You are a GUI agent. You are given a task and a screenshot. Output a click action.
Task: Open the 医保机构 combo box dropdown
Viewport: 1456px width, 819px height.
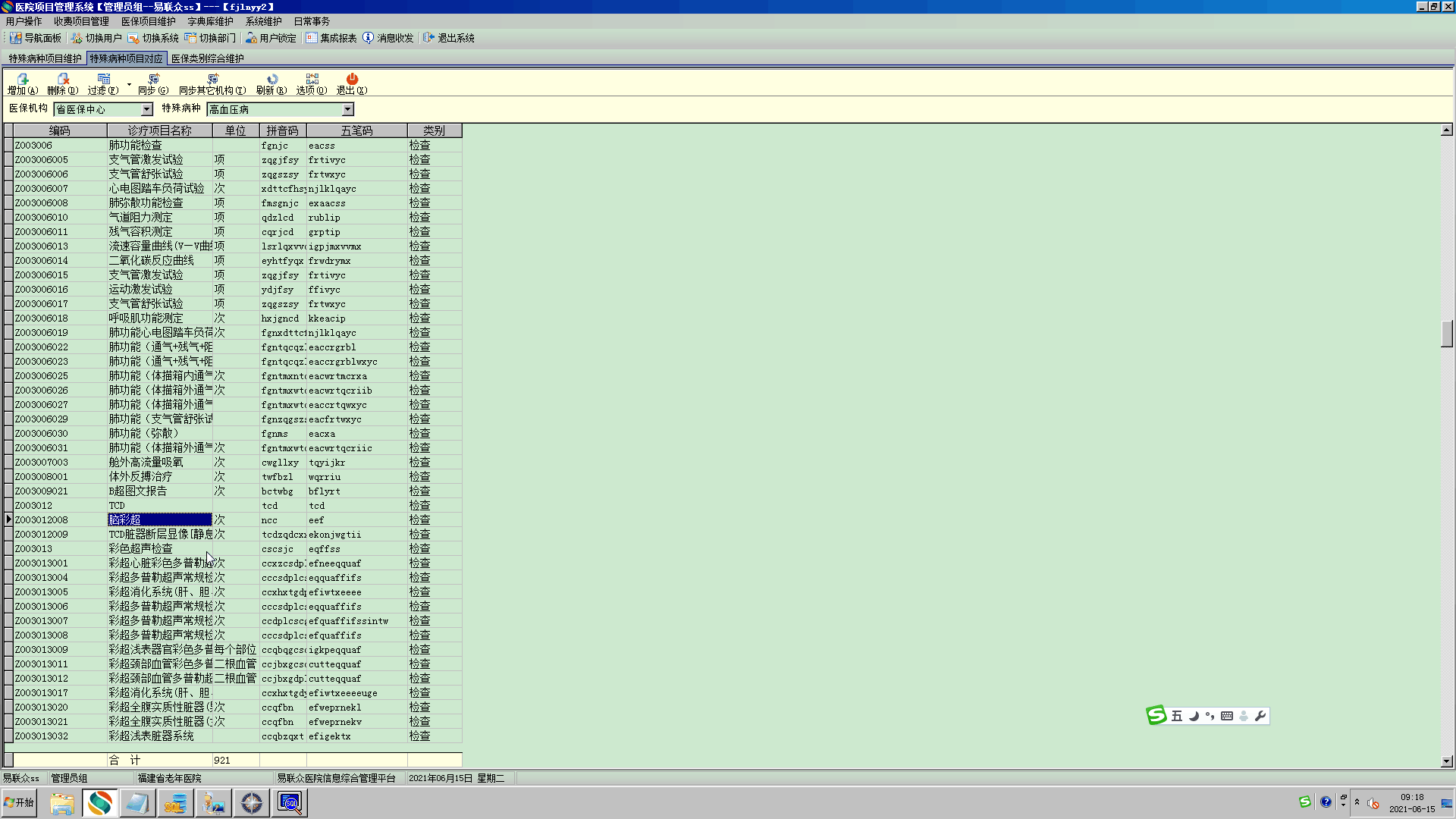(x=146, y=110)
